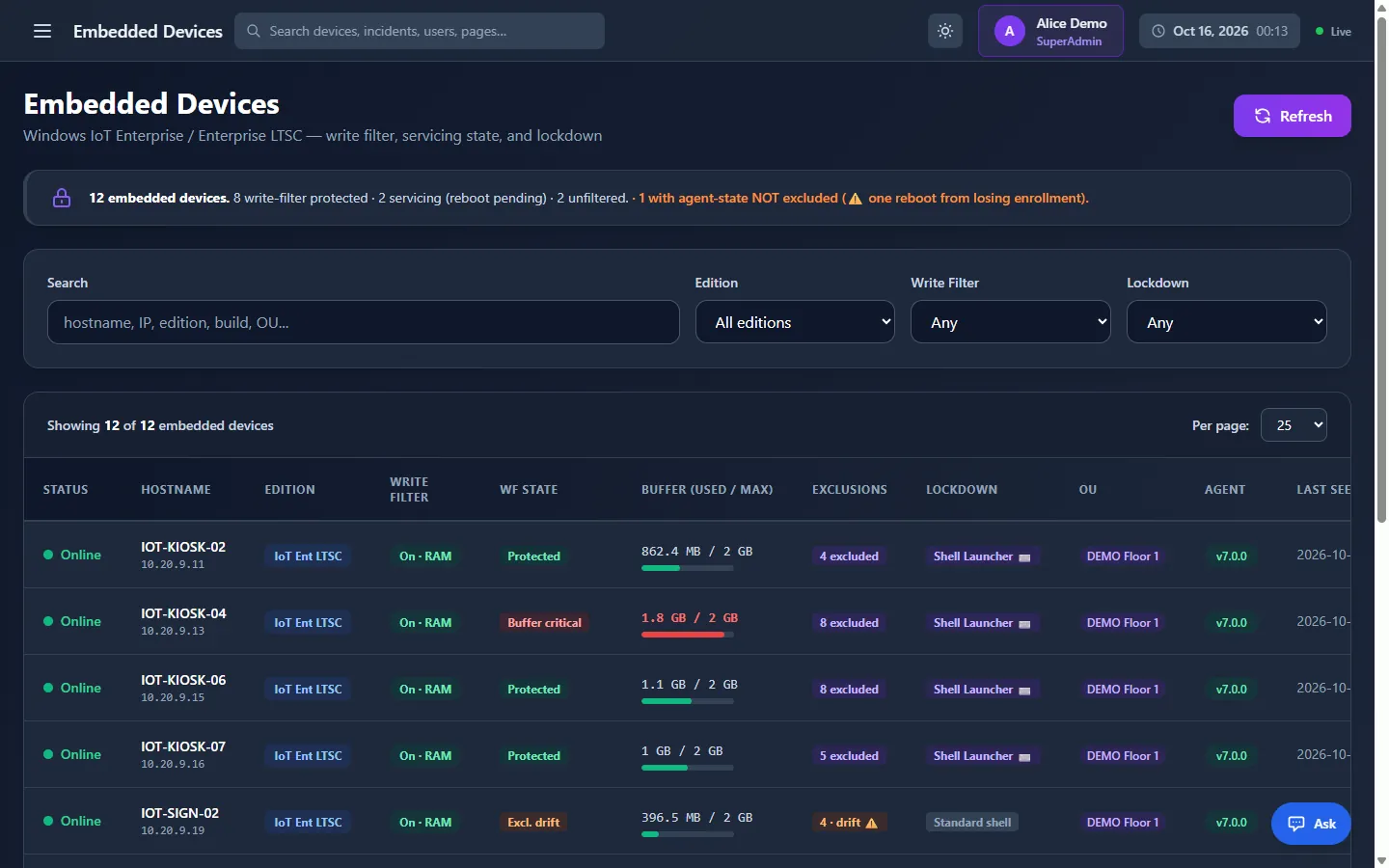Click v7.0.0 agent badge for IOT-KIOSK-07
Viewport: 1389px width, 868px height.
click(1231, 756)
